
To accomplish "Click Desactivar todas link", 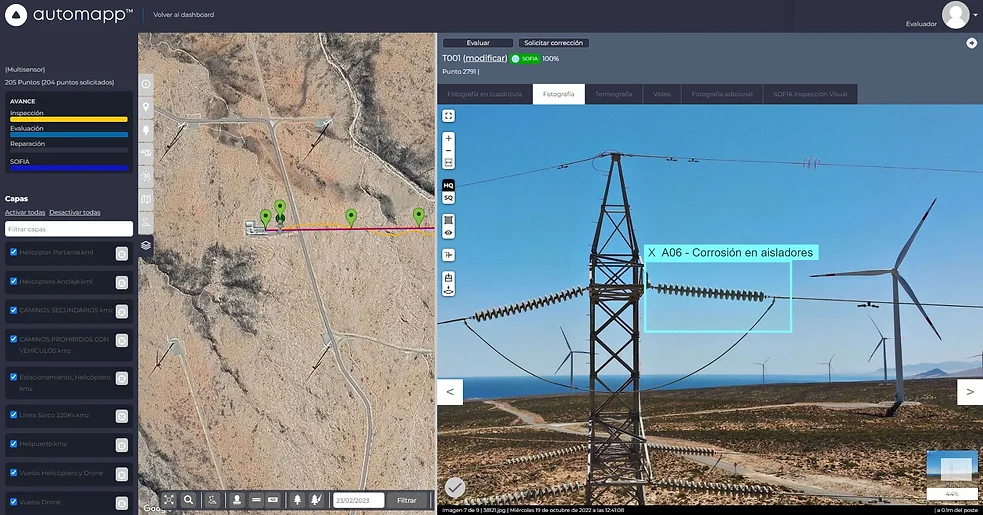I will [75, 212].
